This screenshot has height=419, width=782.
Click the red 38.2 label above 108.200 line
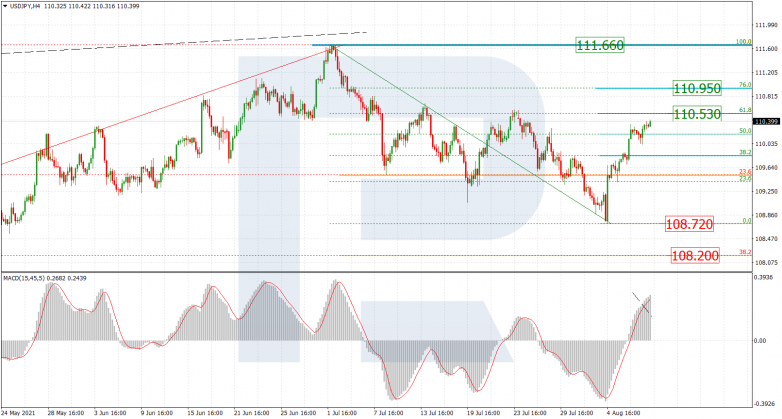click(x=745, y=252)
